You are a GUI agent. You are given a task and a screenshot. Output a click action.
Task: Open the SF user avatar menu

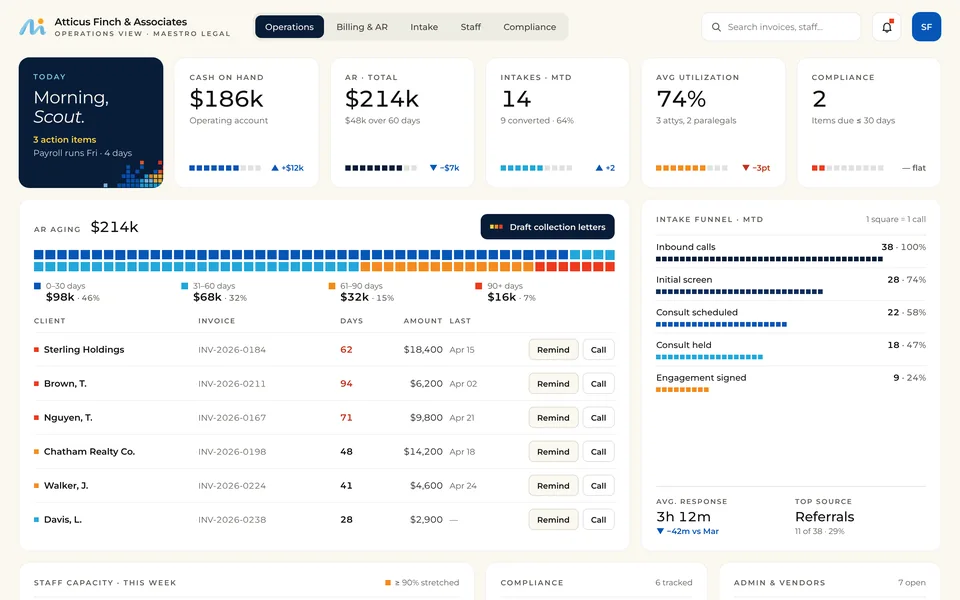pos(926,27)
